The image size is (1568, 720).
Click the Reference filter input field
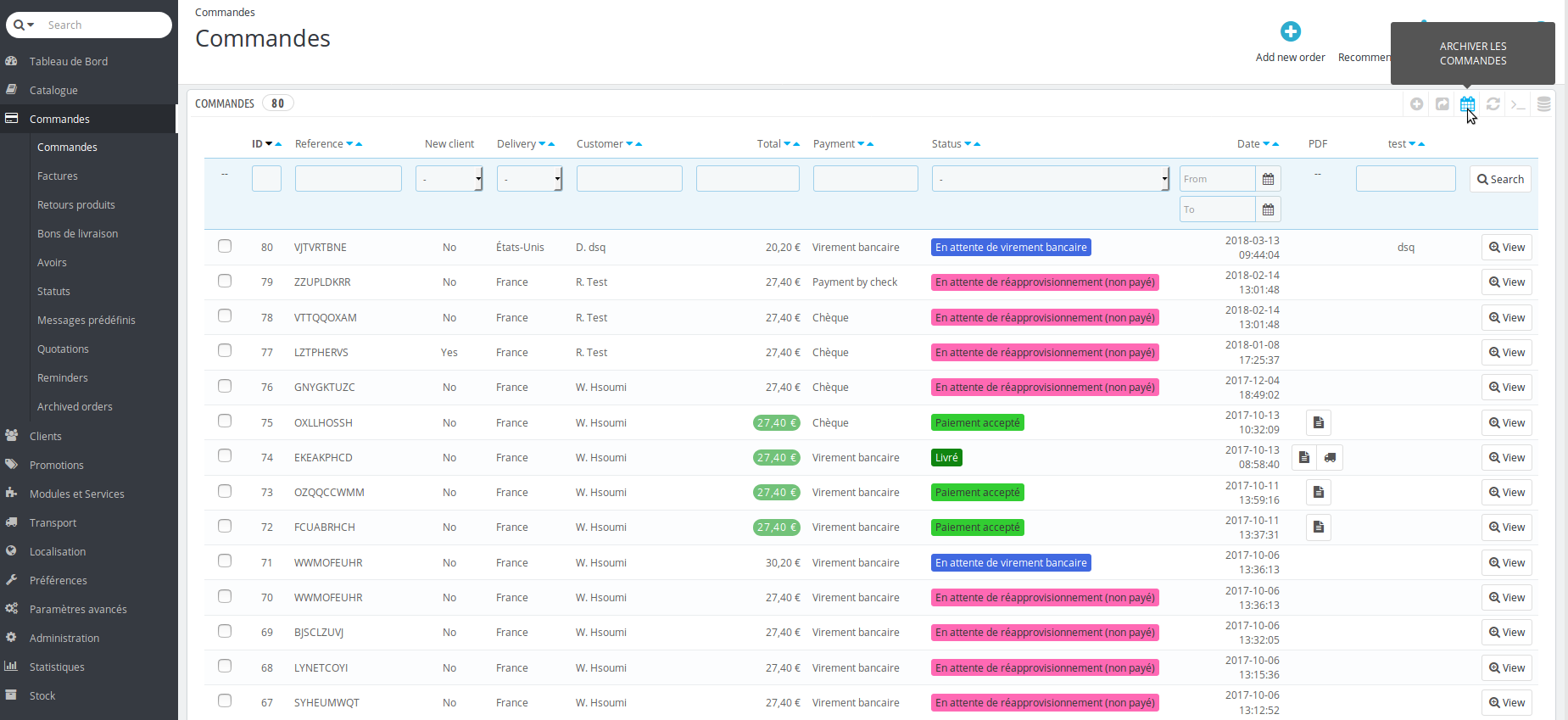pyautogui.click(x=349, y=179)
